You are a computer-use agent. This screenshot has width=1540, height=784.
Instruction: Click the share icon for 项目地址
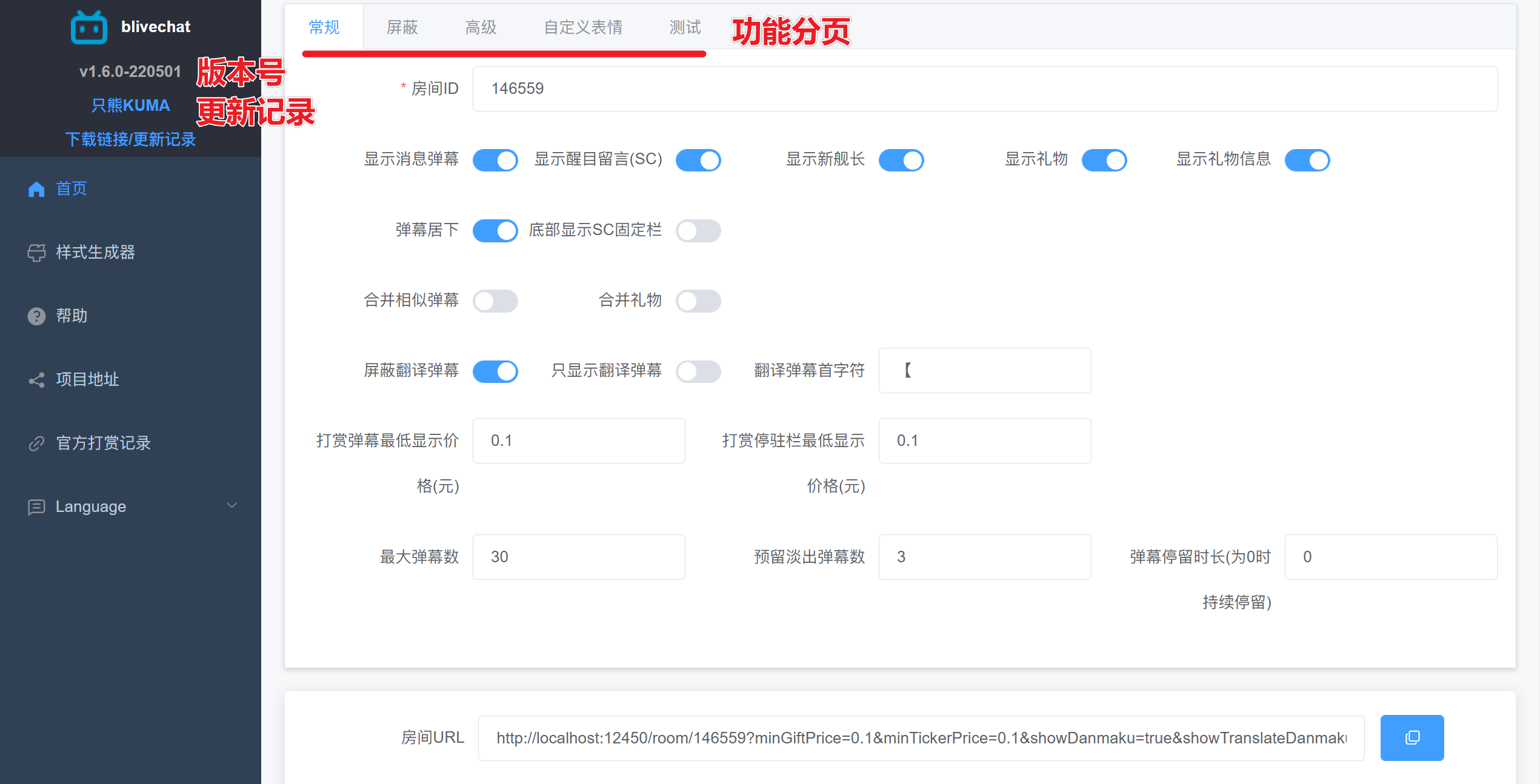click(x=36, y=380)
